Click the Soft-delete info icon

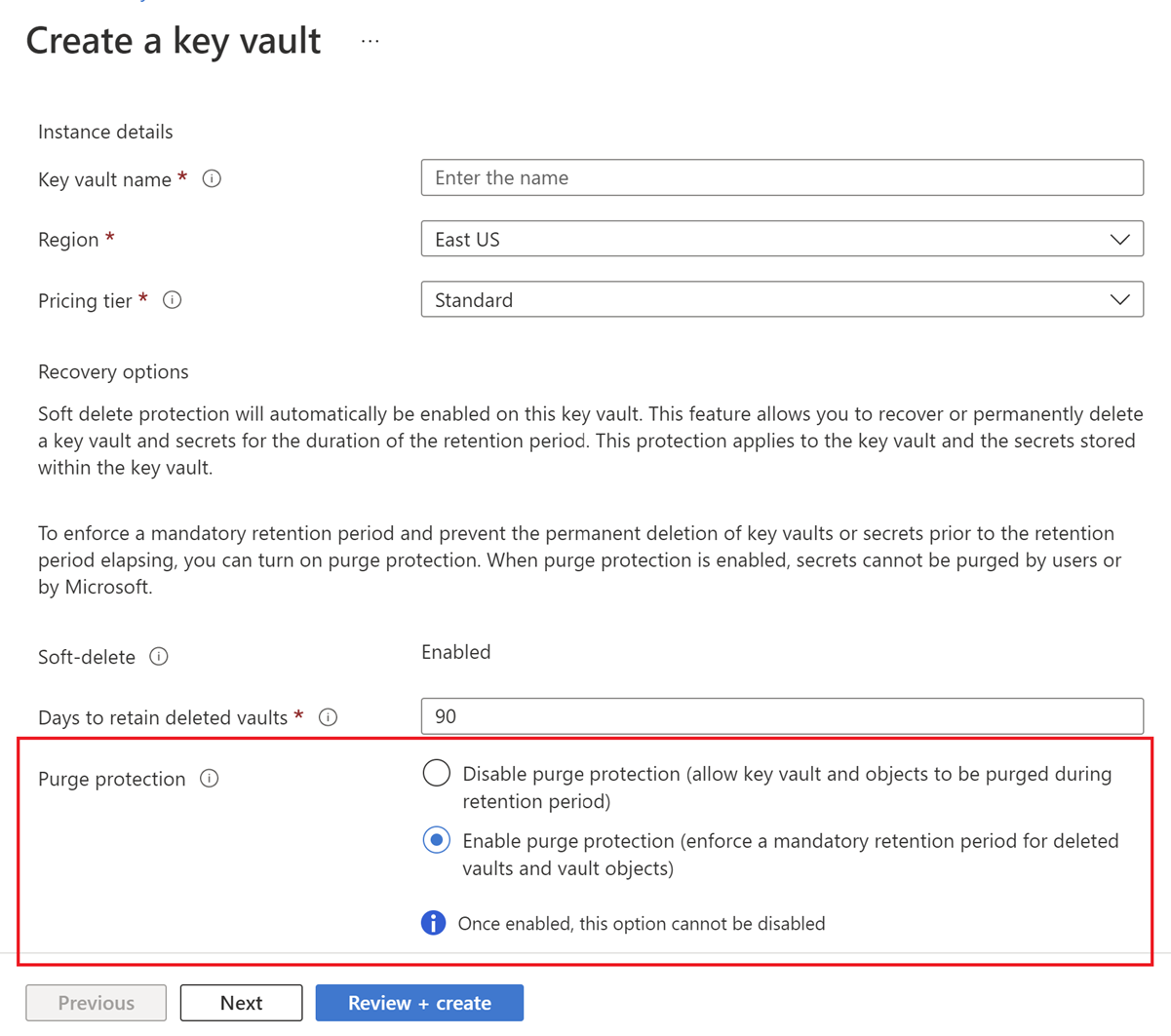pos(159,657)
